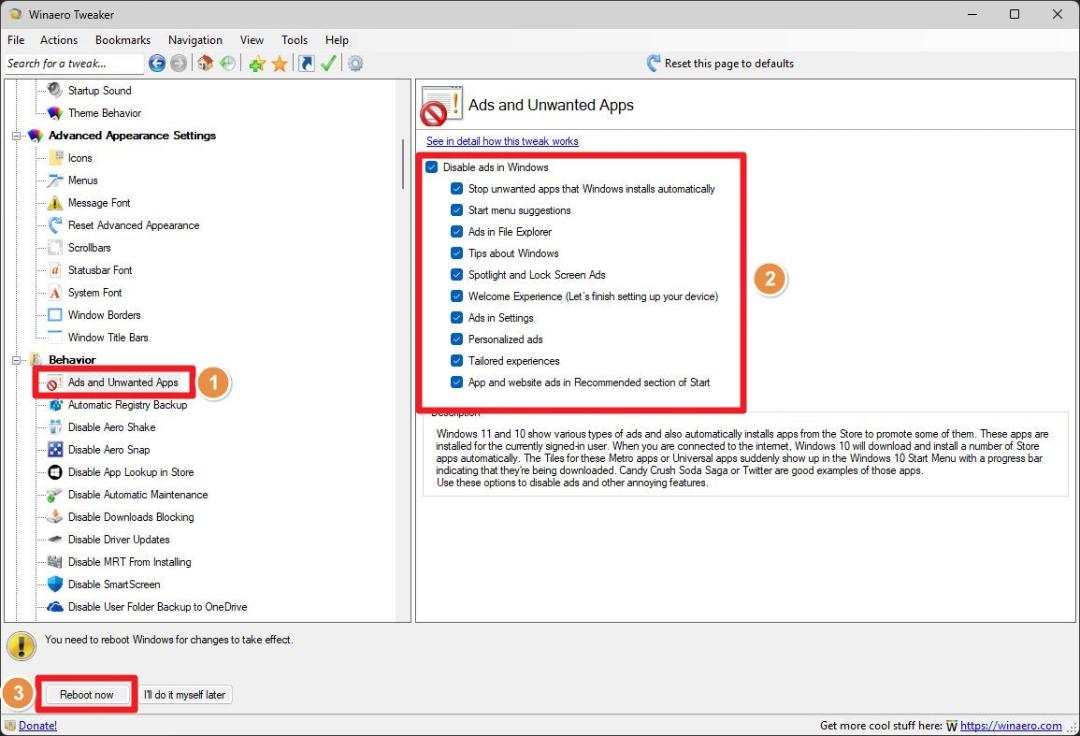Select Disable Aero Shake tree item

click(112, 428)
